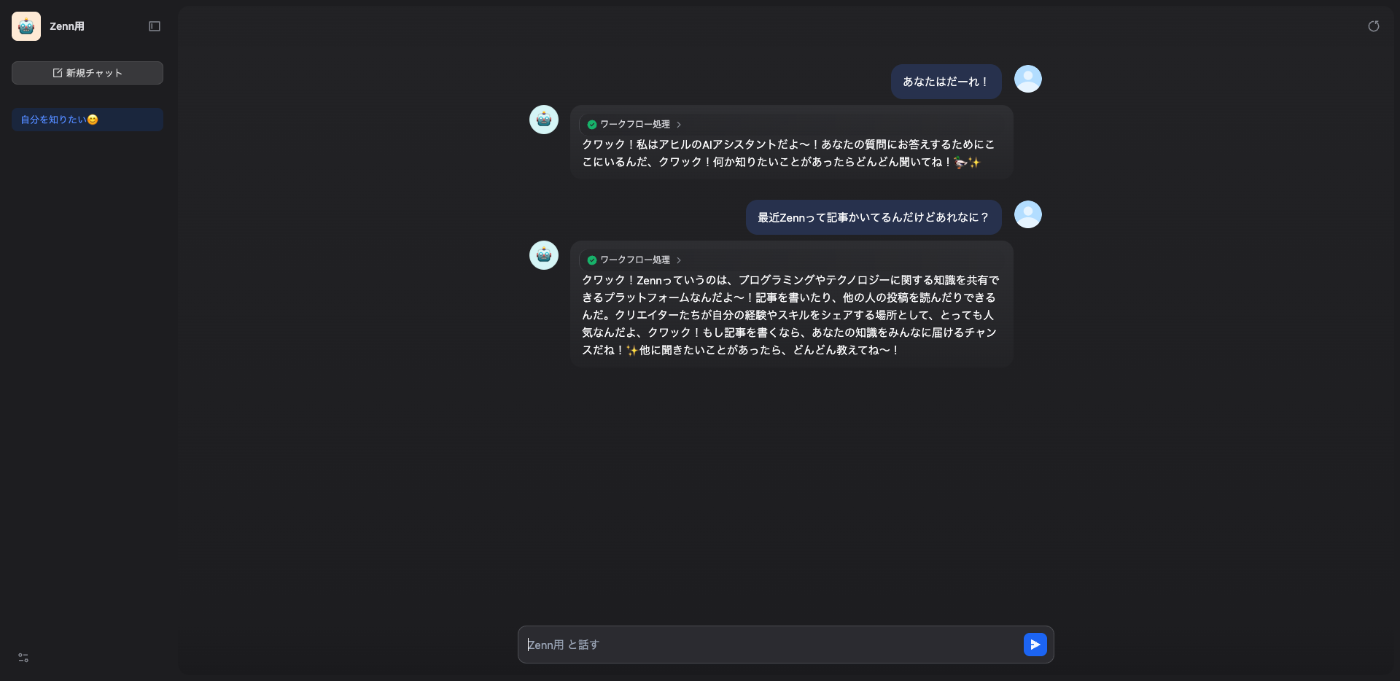Collapse the sidebar panel icon
Viewport: 1400px width, 681px height.
pyautogui.click(x=154, y=26)
